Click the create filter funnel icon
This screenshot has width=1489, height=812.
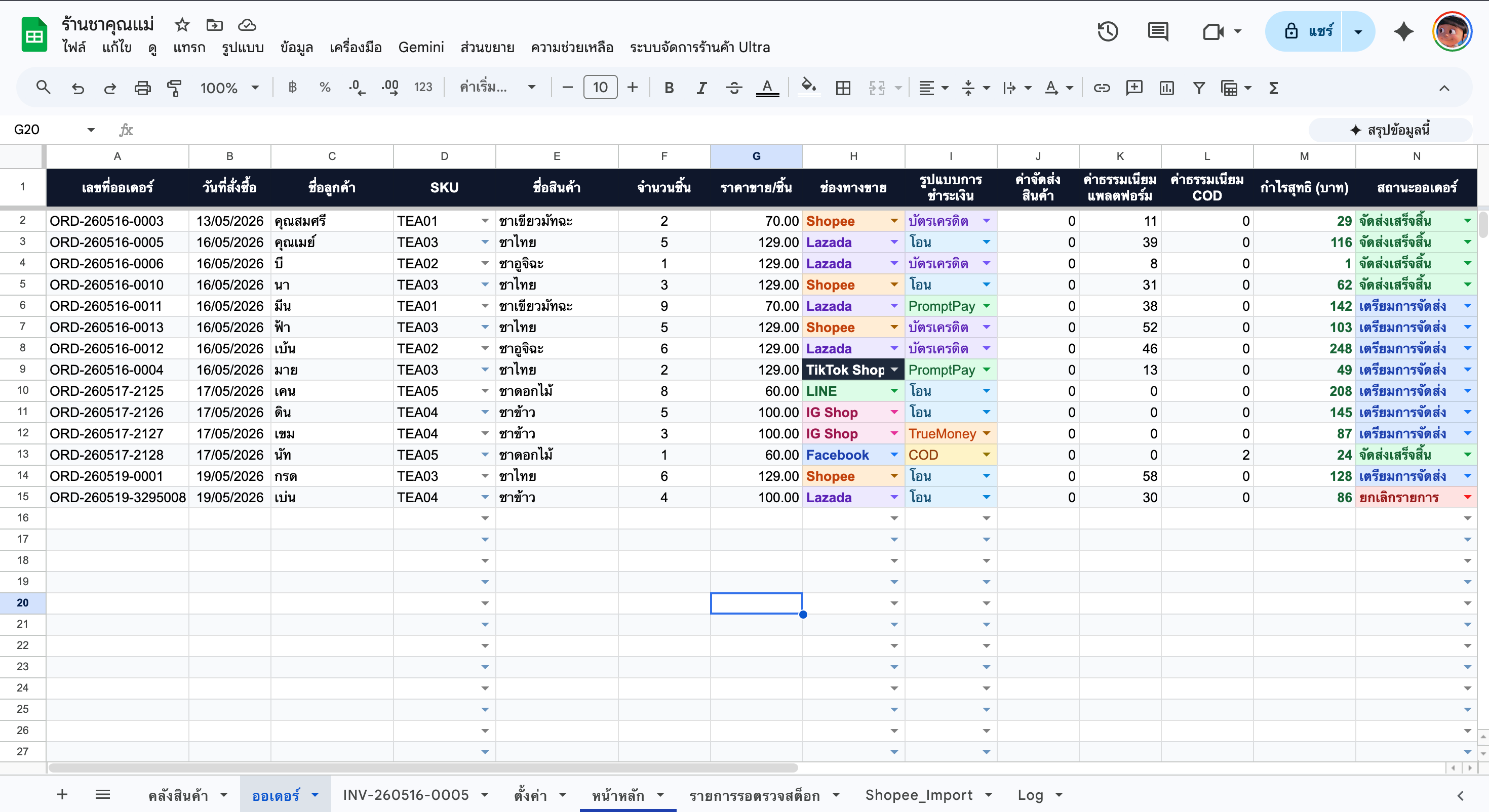tap(1199, 88)
